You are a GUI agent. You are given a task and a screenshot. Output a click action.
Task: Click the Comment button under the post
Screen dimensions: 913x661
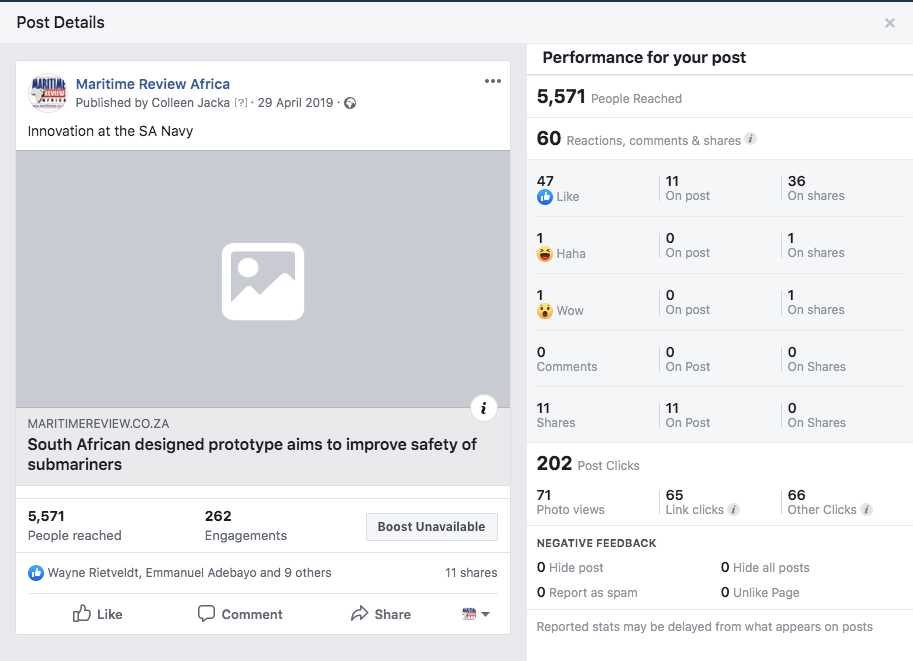click(240, 614)
